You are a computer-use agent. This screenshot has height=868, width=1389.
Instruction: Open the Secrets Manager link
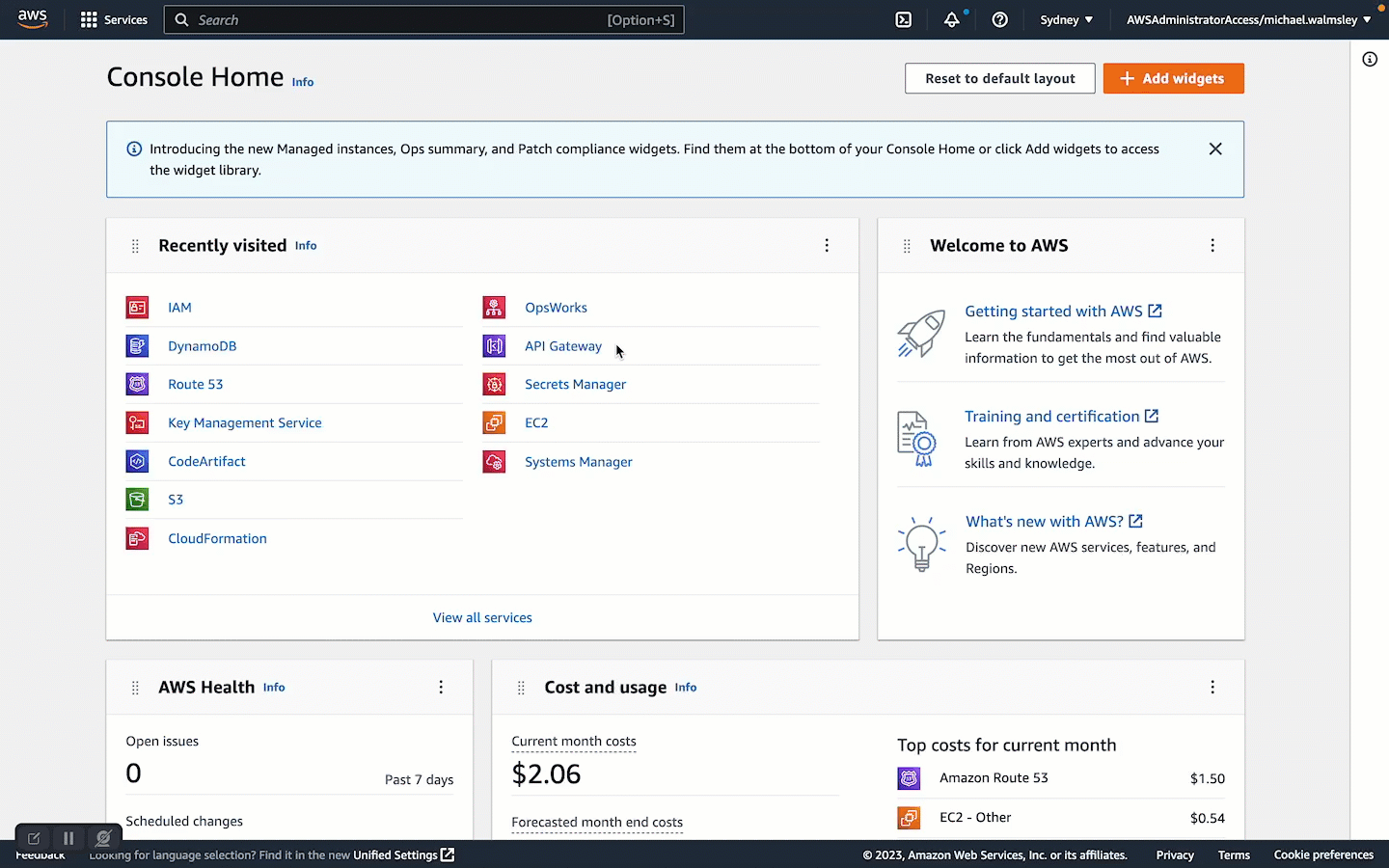[576, 384]
